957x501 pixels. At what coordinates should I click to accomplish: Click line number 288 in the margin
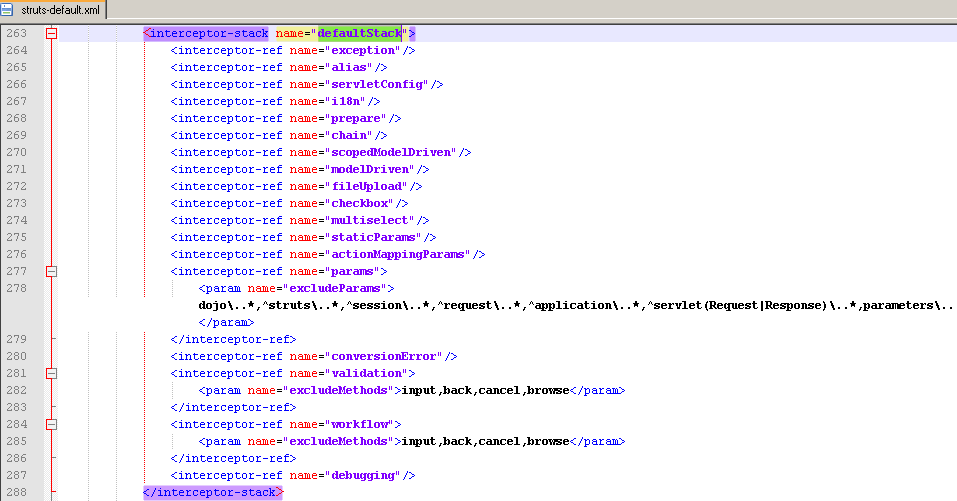(x=16, y=492)
